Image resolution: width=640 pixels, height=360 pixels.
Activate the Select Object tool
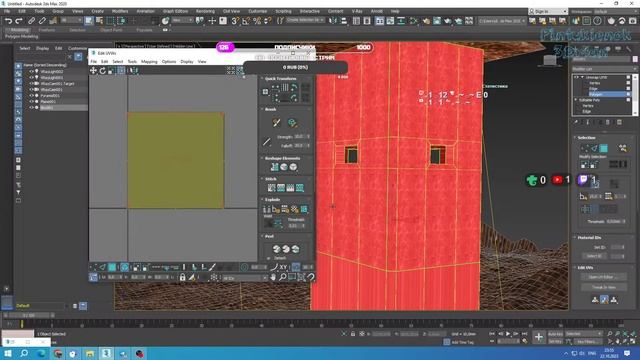click(x=89, y=20)
